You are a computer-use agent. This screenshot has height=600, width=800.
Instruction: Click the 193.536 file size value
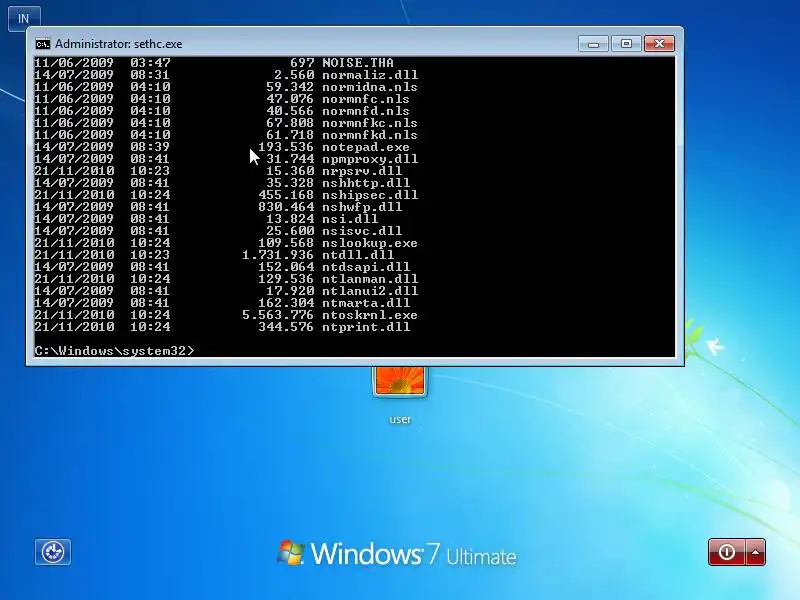tap(286, 147)
